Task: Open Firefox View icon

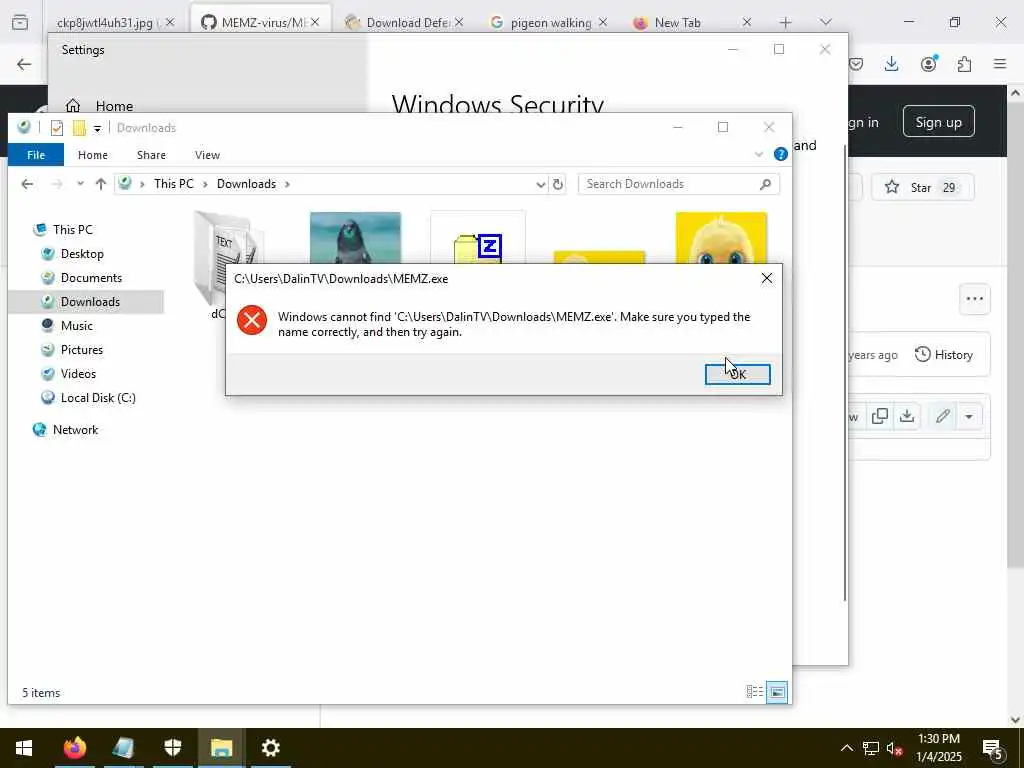Action: [20, 22]
